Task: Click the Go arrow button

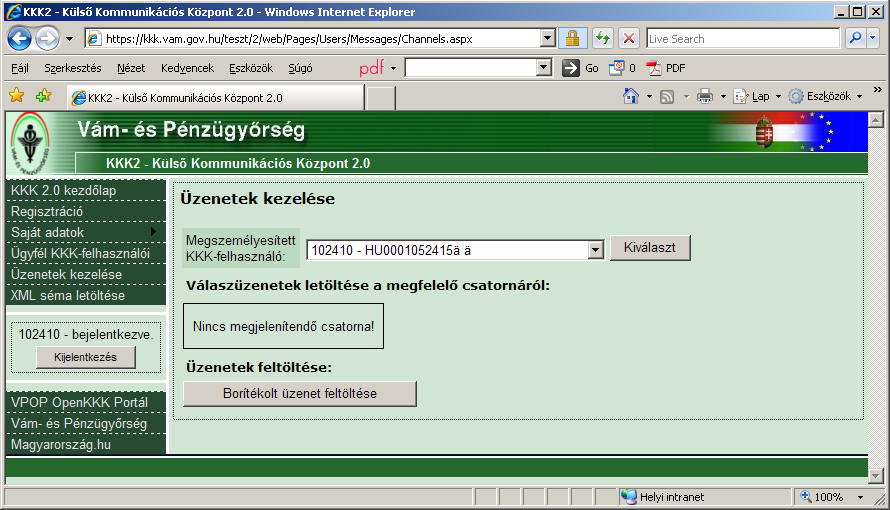Action: point(570,68)
